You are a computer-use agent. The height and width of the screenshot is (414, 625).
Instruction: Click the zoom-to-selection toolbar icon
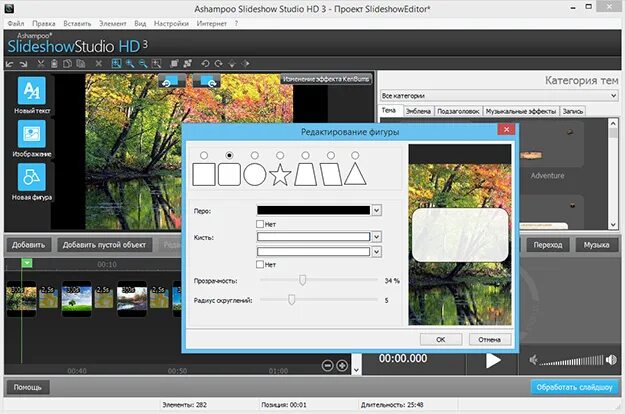pyautogui.click(x=157, y=63)
